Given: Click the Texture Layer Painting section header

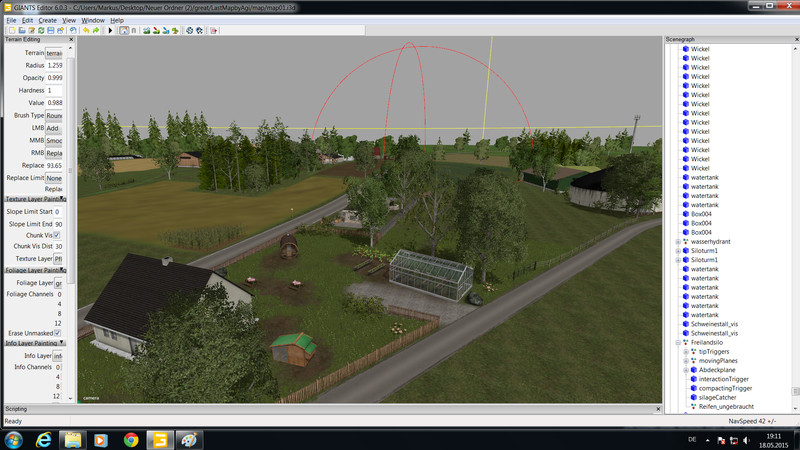Looking at the screenshot, I should click(34, 199).
